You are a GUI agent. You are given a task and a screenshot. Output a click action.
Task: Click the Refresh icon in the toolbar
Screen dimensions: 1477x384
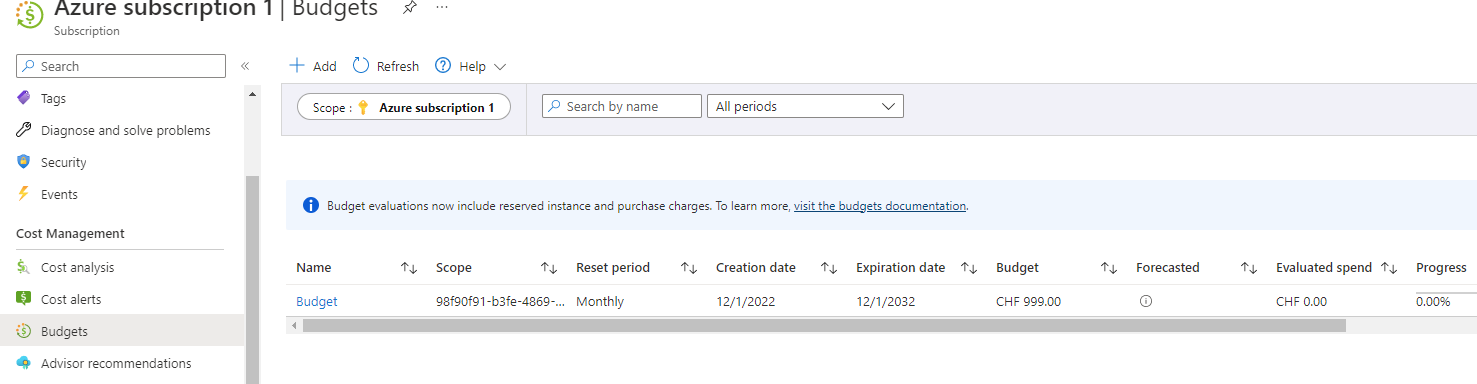pyautogui.click(x=361, y=66)
